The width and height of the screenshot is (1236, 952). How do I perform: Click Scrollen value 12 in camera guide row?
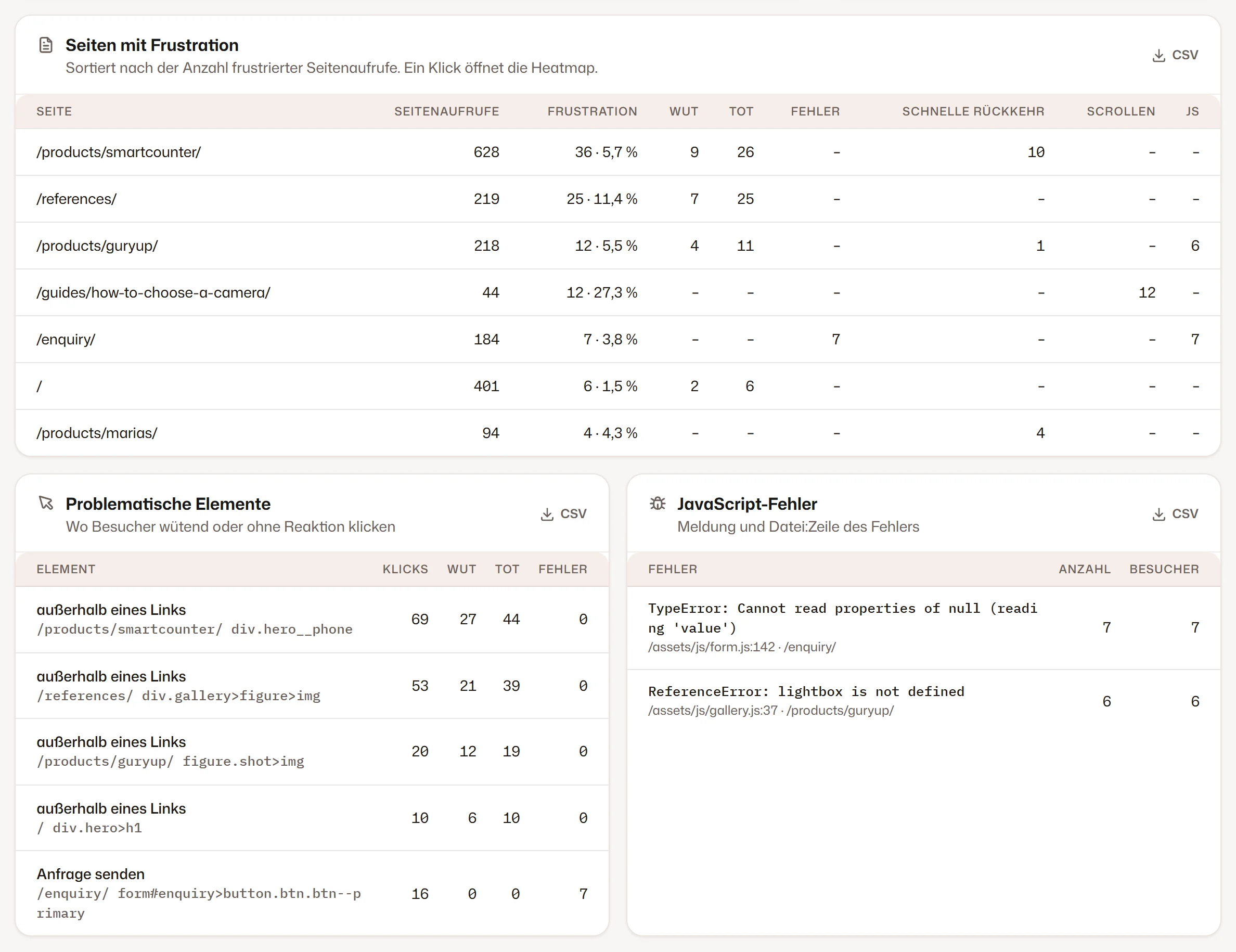1147,292
